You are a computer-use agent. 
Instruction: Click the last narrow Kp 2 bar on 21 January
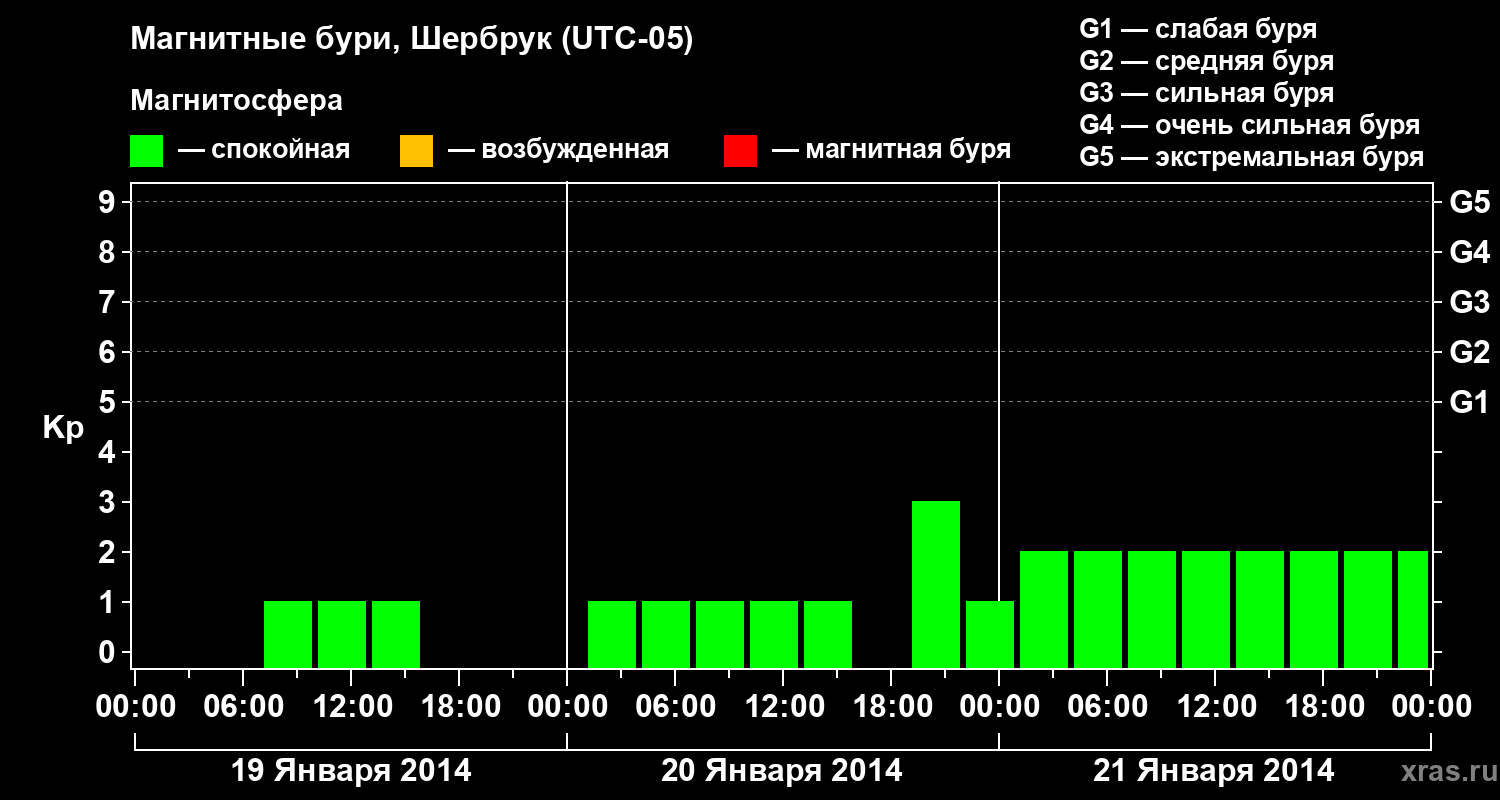[x=1413, y=609]
